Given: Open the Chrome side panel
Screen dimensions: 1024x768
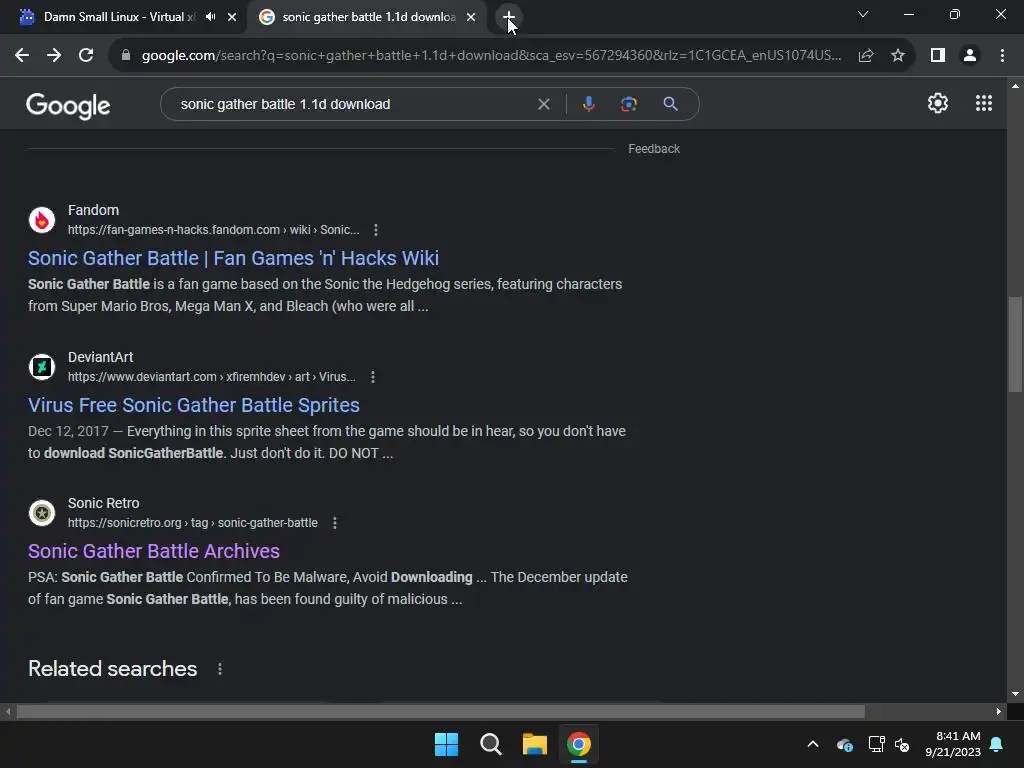Looking at the screenshot, I should (x=938, y=56).
